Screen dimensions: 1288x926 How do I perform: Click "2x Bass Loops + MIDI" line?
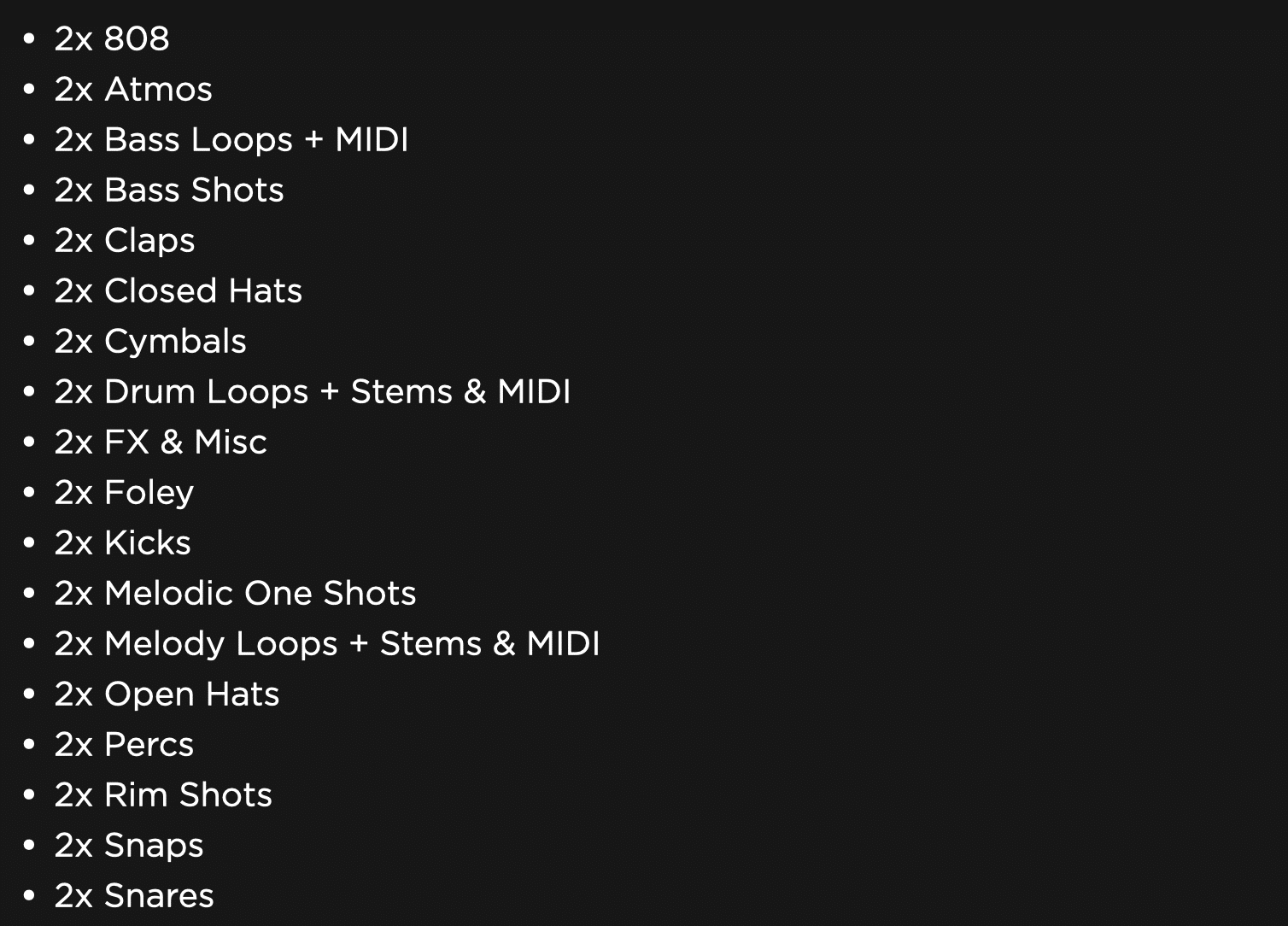(x=231, y=139)
